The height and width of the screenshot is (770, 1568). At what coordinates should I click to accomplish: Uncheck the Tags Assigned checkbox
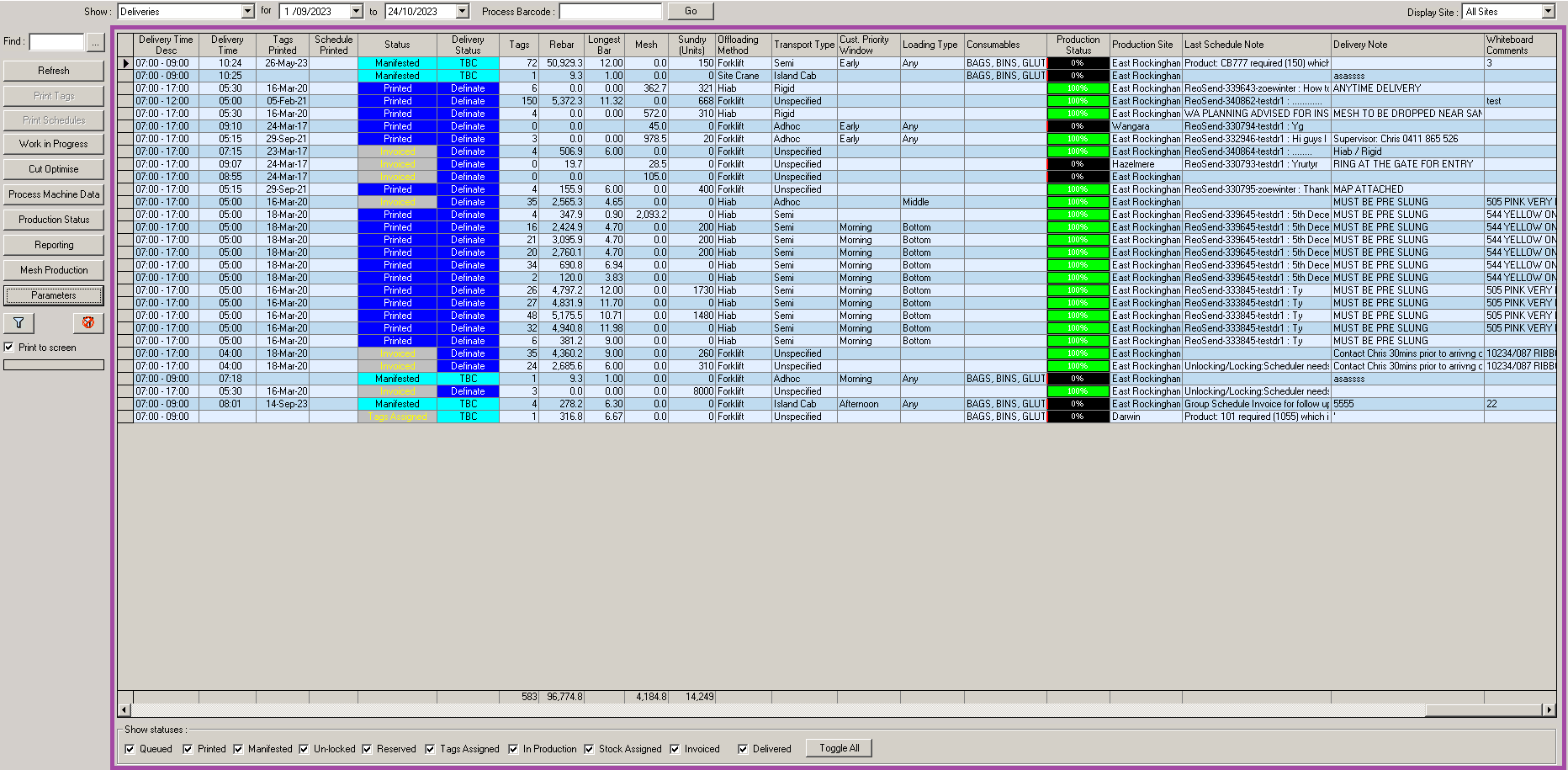coord(430,749)
